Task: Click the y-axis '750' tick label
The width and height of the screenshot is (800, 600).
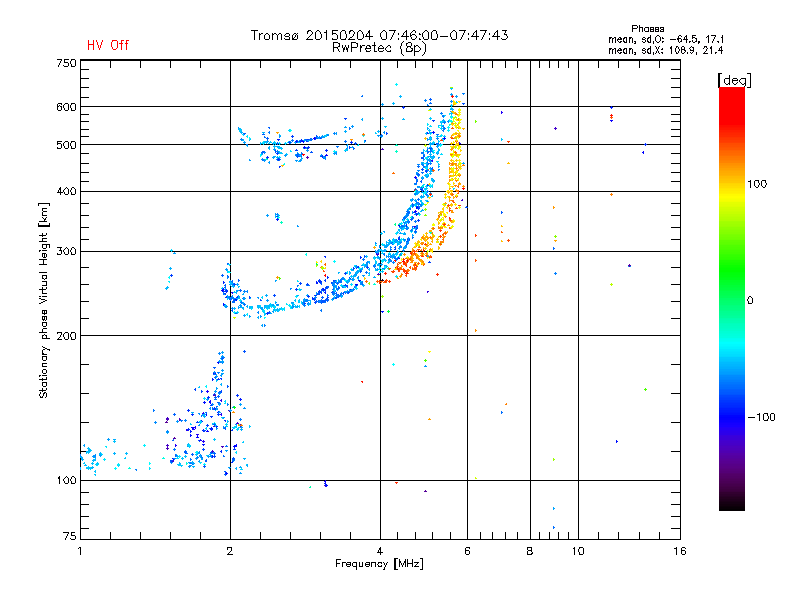Action: 66,63
